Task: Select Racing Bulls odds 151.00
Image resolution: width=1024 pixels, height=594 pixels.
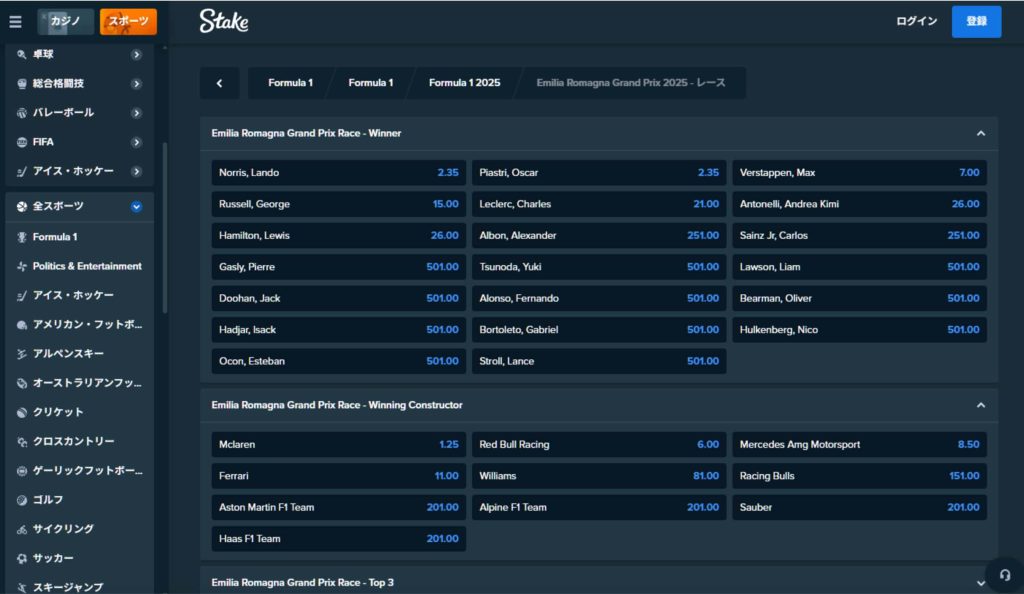Action: click(x=859, y=476)
